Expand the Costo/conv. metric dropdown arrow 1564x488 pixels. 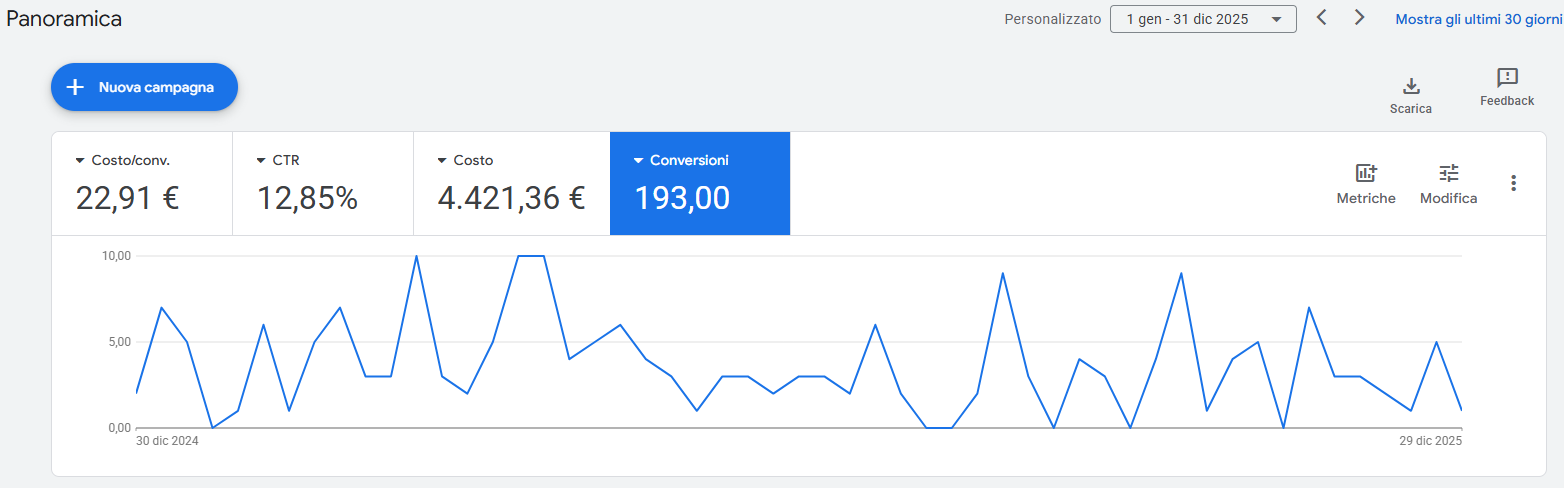(80, 161)
